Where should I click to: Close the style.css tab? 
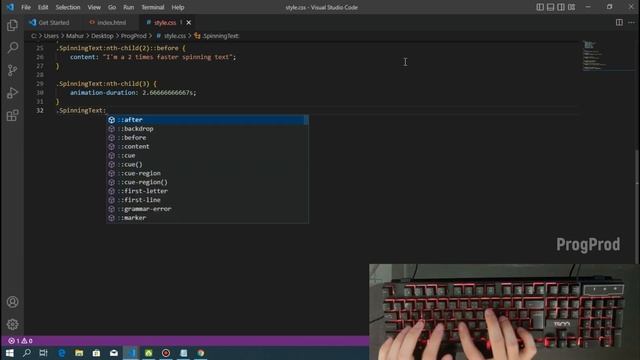point(189,22)
